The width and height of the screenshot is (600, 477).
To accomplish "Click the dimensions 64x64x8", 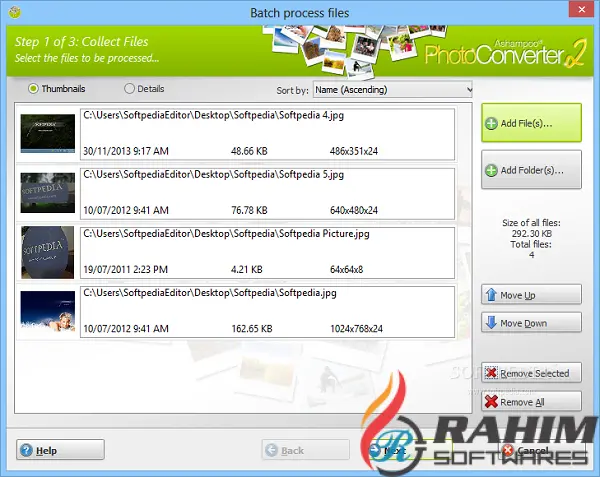I will tap(346, 270).
